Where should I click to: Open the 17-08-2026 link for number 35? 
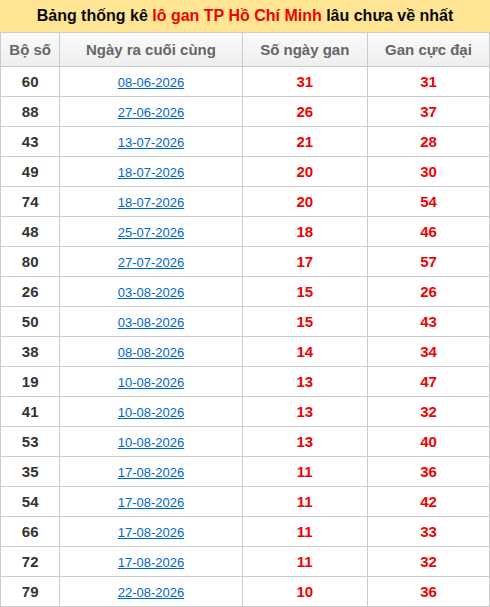click(151, 472)
